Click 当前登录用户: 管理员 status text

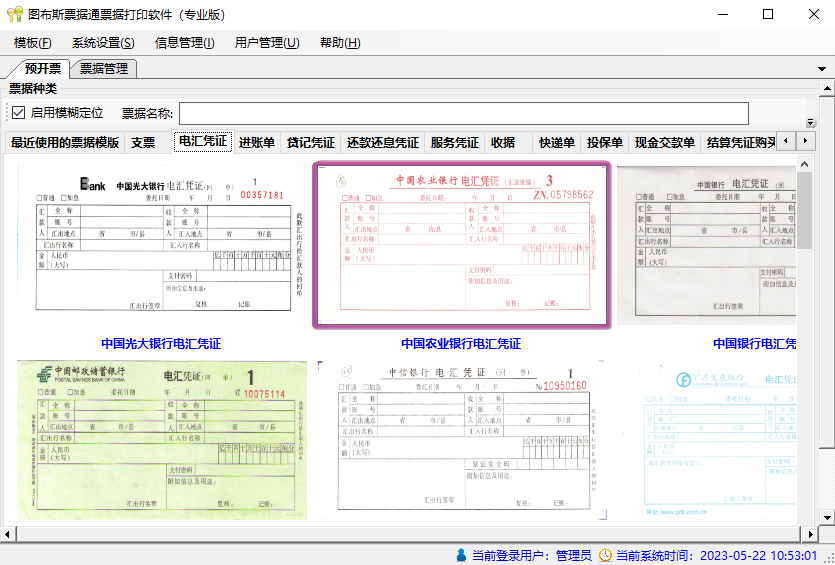pyautogui.click(x=531, y=555)
